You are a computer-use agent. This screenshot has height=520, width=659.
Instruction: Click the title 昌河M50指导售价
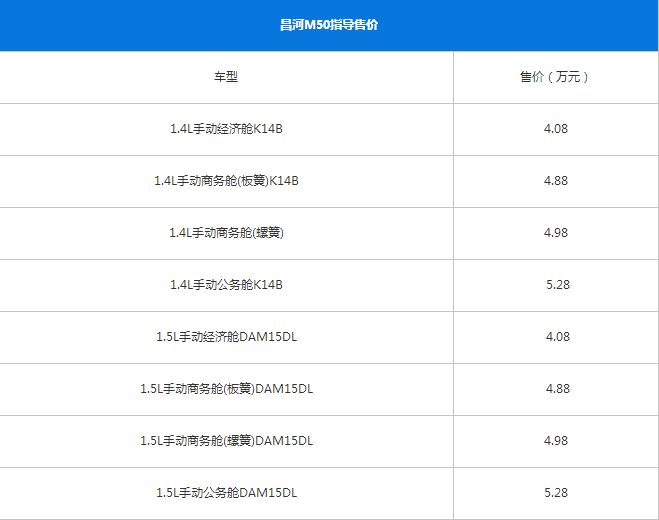pos(329,25)
